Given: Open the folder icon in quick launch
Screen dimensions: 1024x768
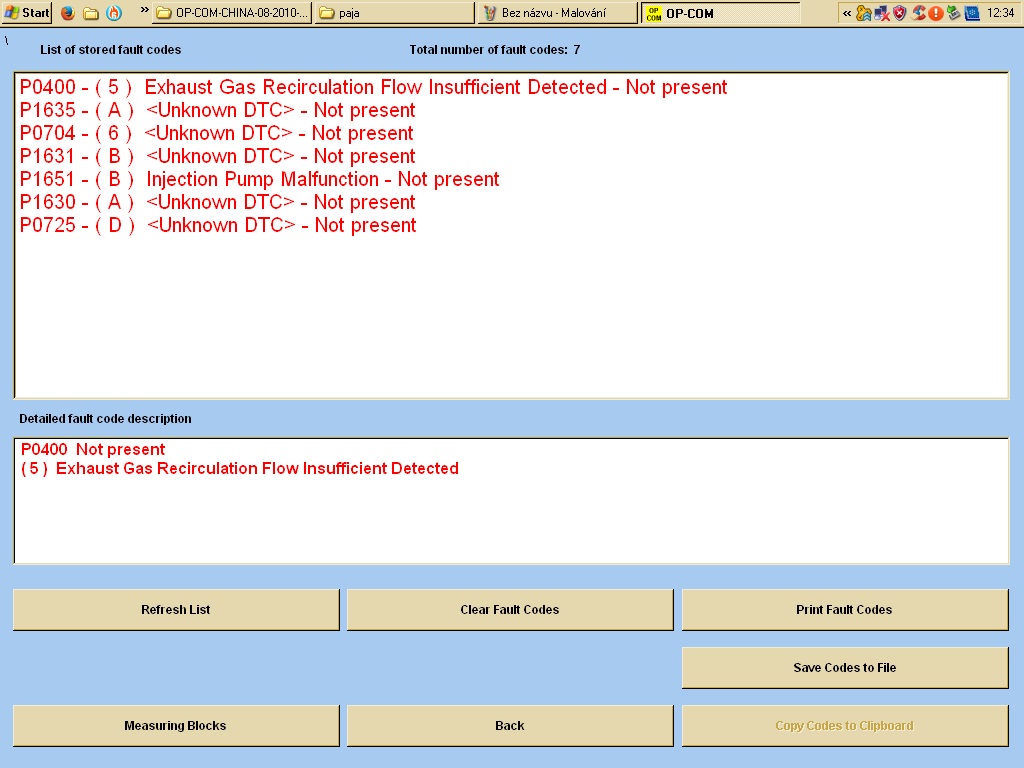Looking at the screenshot, I should tap(91, 13).
